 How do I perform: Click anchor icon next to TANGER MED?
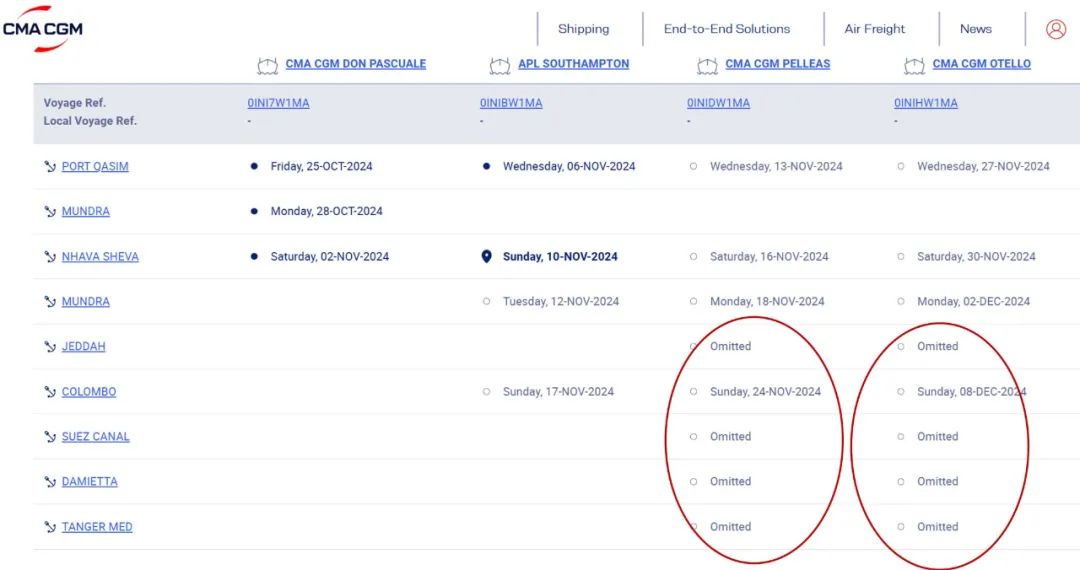(50, 527)
